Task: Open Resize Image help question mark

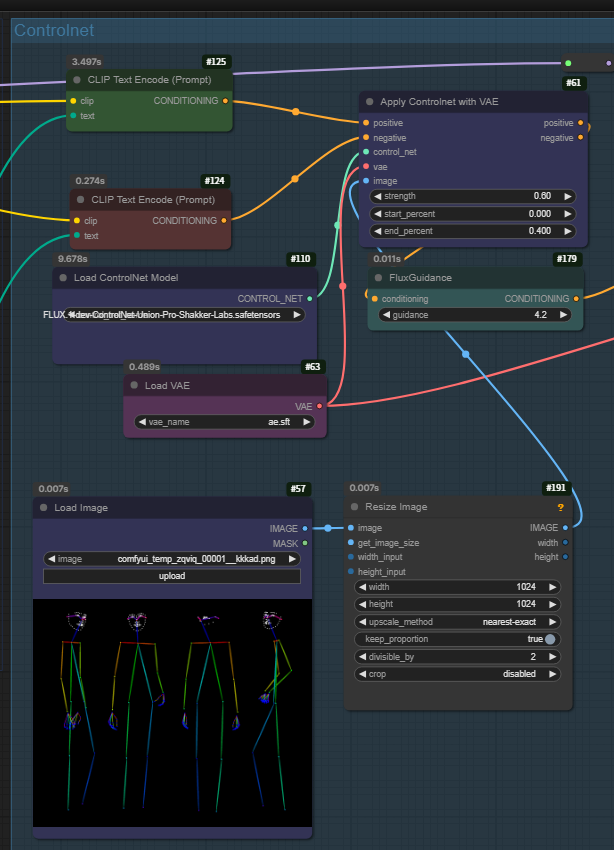Action: (560, 507)
